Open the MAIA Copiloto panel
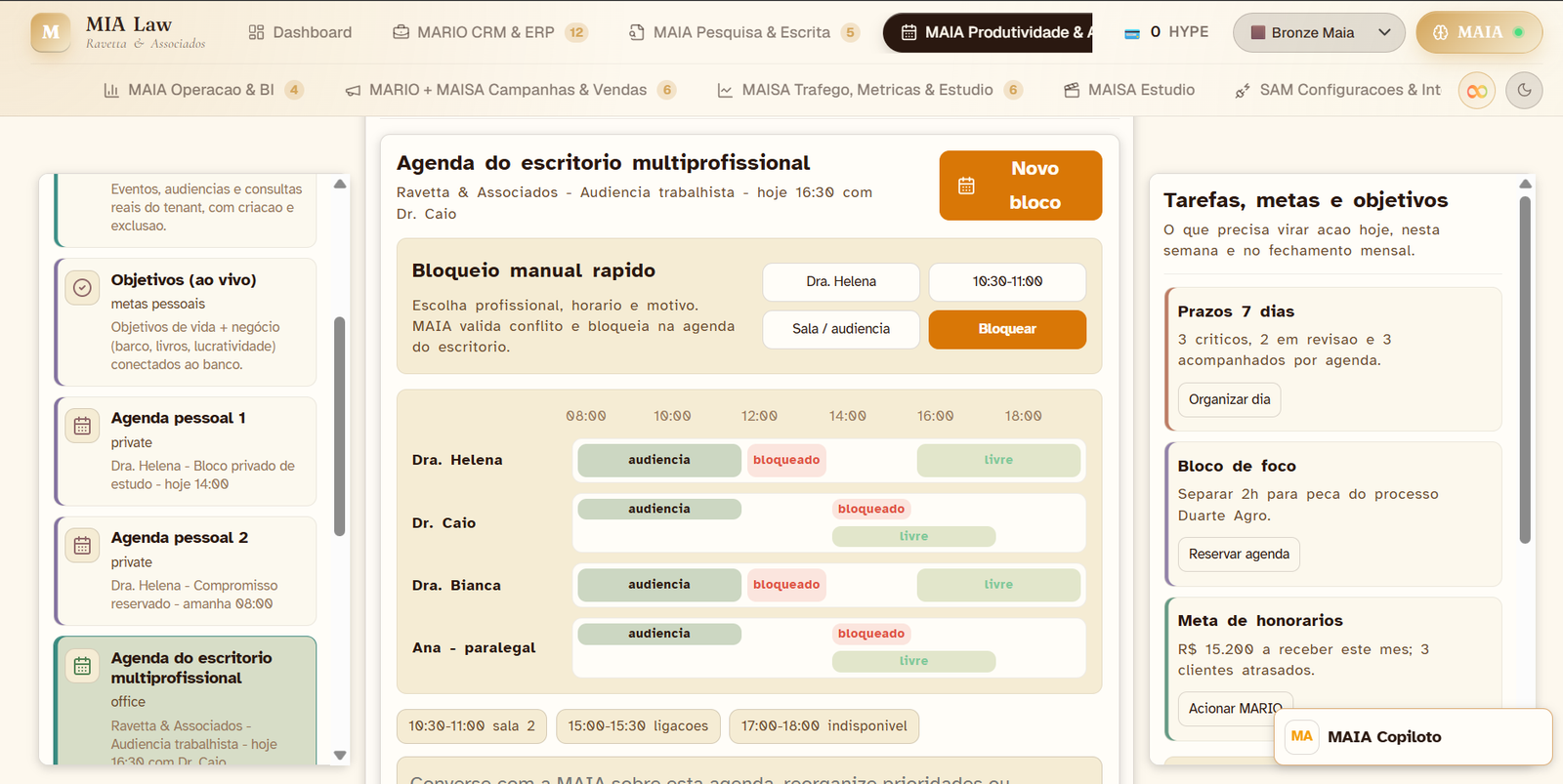 [1413, 737]
